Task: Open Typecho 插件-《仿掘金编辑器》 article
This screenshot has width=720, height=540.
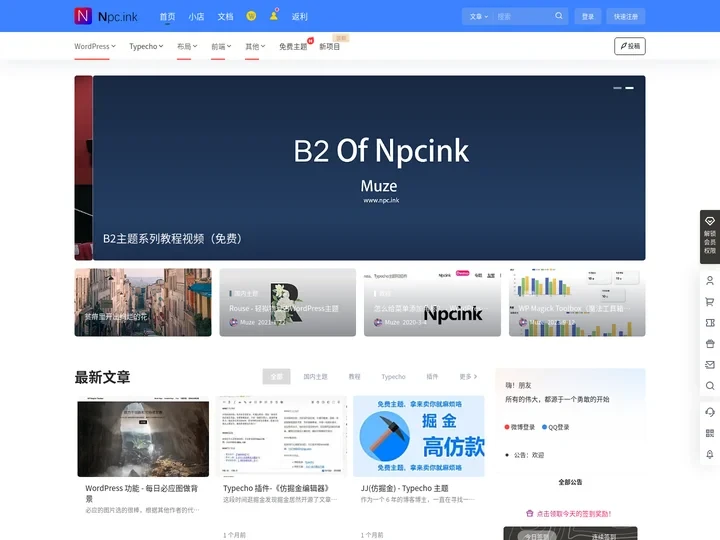Action: point(276,488)
